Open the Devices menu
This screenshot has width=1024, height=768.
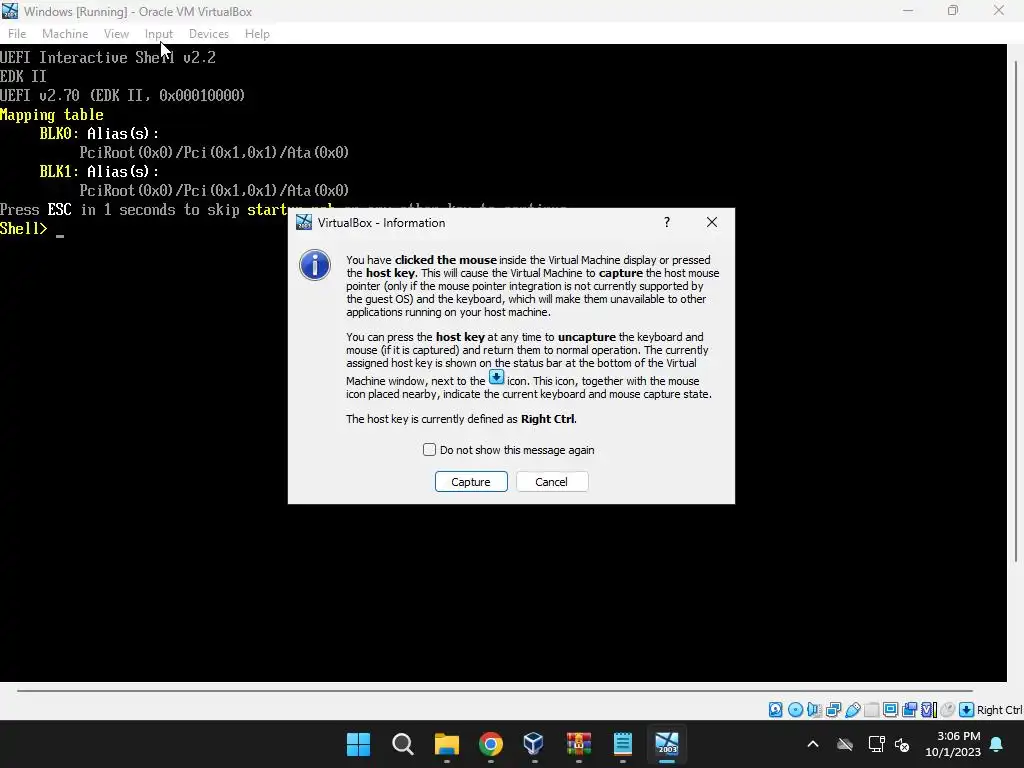pos(208,34)
